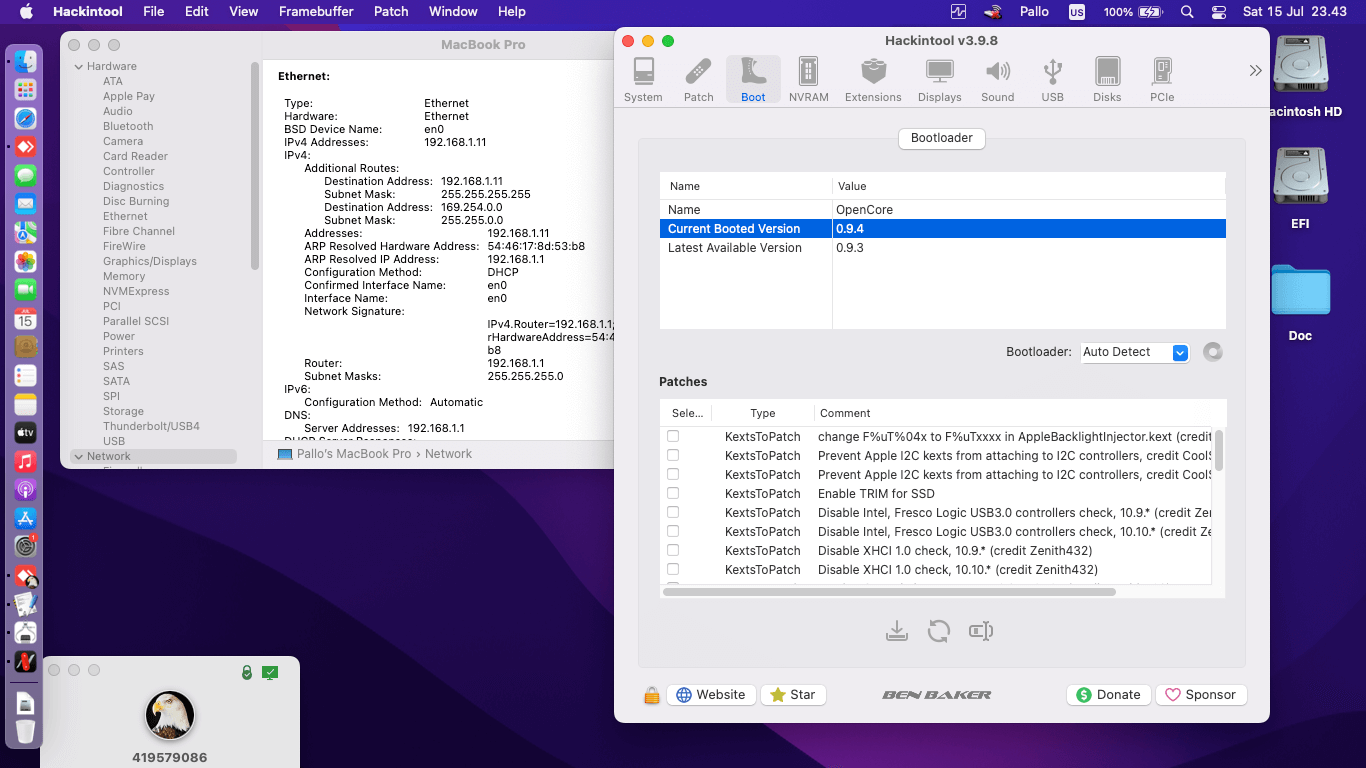Open the Help menu
This screenshot has height=768, width=1366.
coord(512,12)
